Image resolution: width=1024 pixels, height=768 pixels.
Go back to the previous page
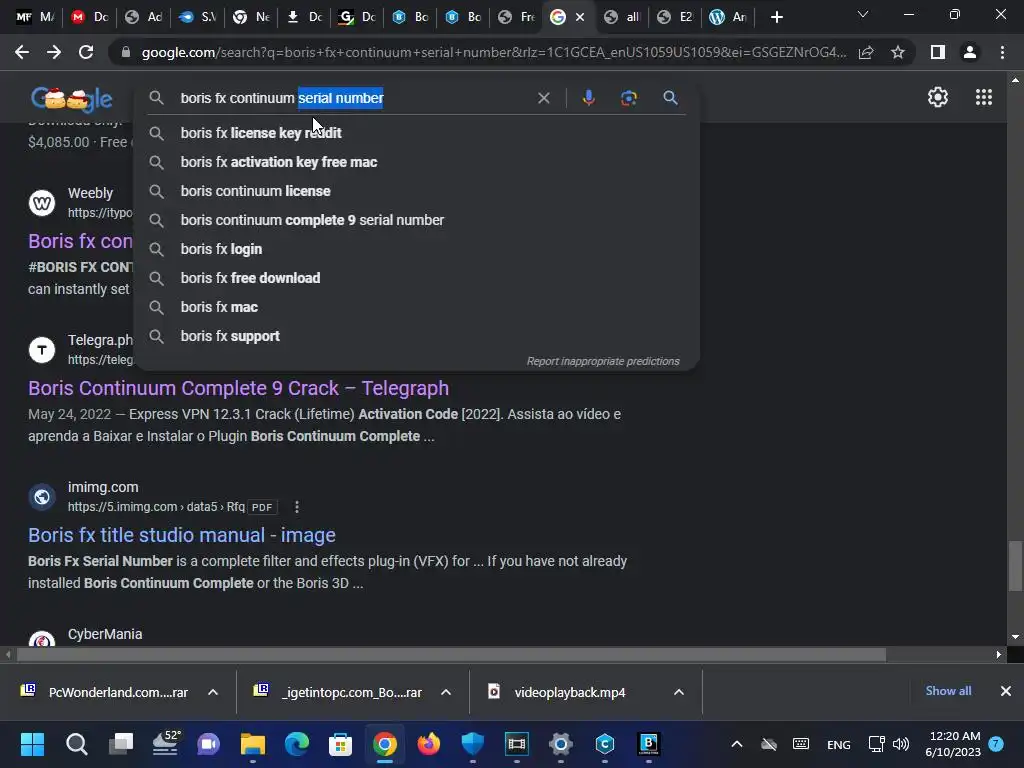(x=22, y=52)
